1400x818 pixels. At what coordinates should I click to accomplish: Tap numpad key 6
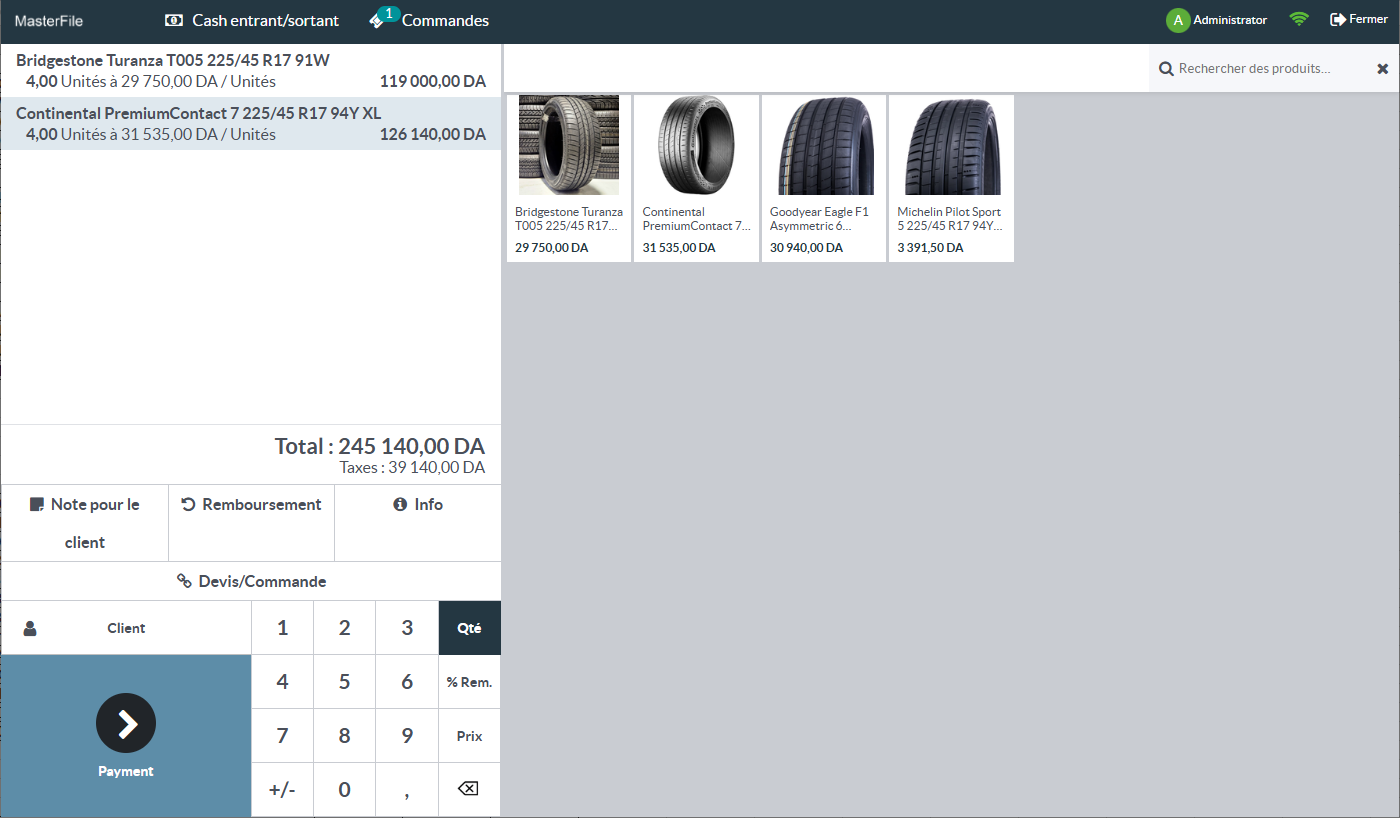click(407, 682)
